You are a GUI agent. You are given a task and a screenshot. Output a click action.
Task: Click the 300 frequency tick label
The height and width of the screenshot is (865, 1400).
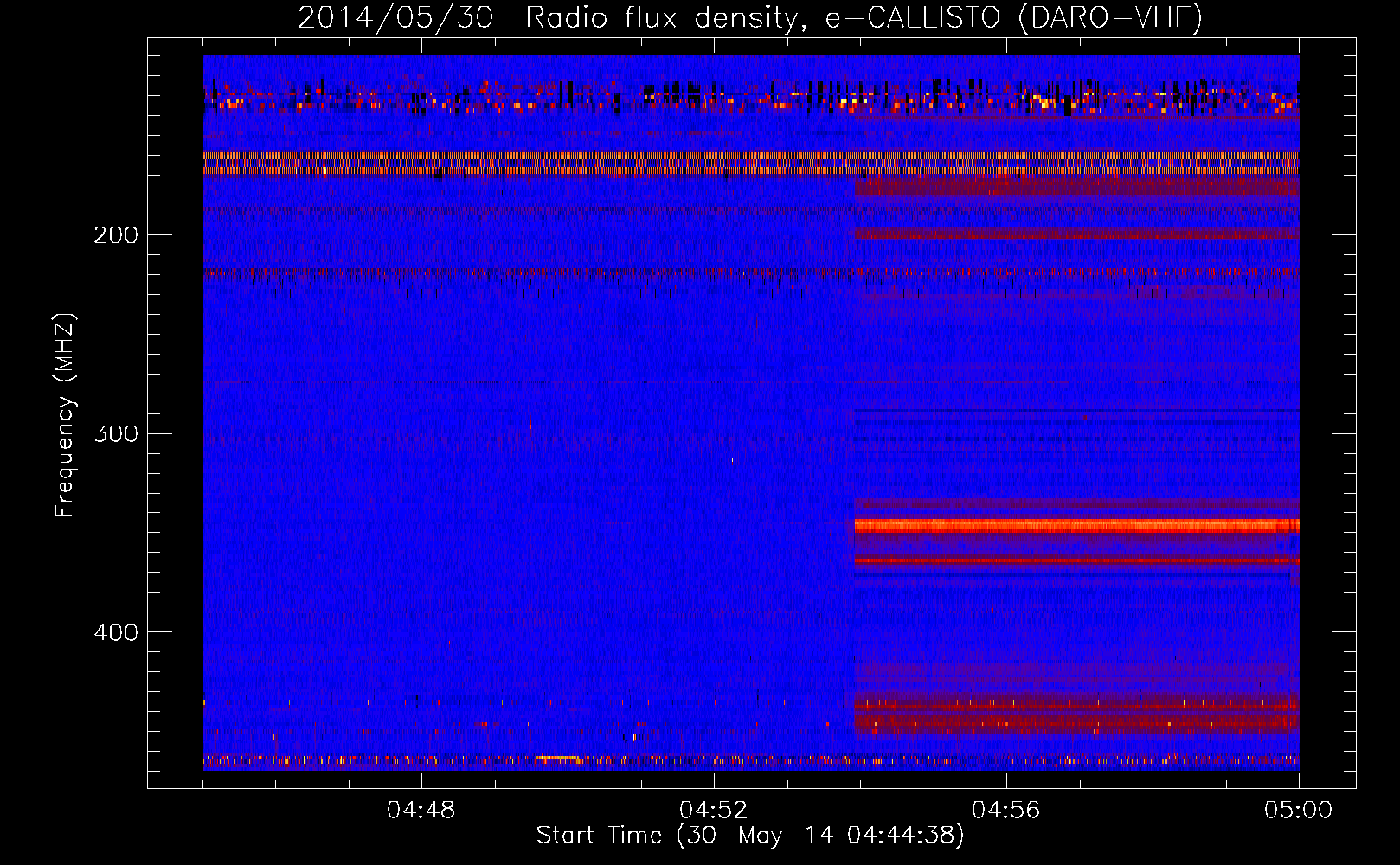pyautogui.click(x=116, y=433)
